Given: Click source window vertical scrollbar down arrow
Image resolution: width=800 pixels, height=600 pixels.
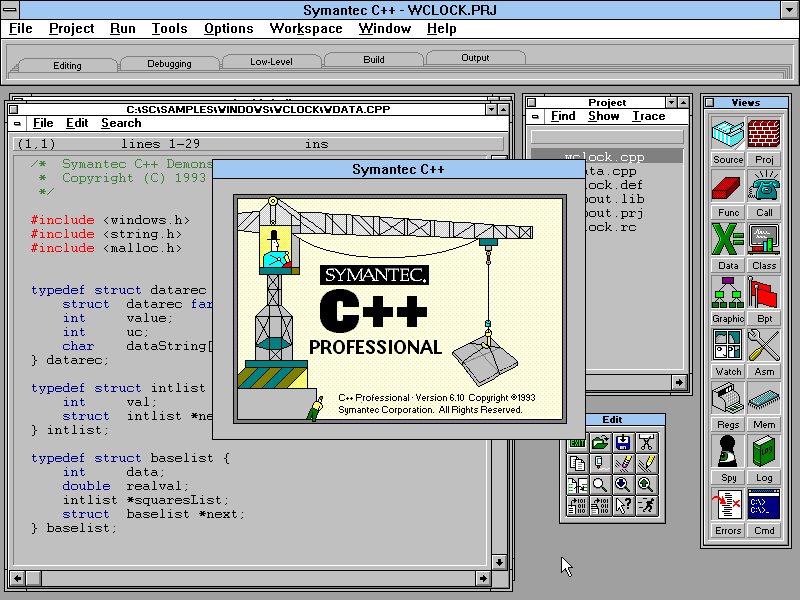Looking at the screenshot, I should [x=499, y=562].
